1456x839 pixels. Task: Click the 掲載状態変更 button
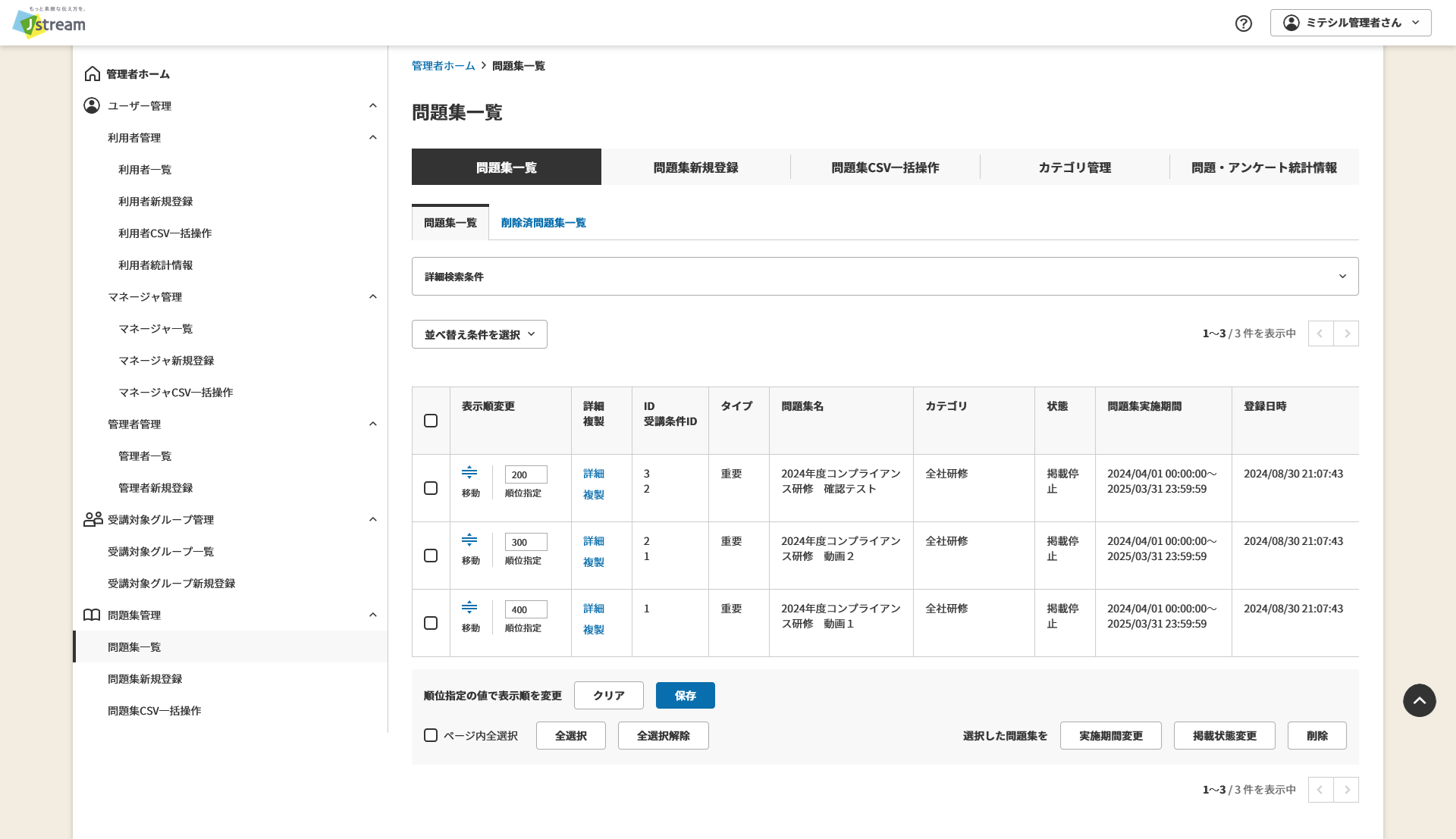point(1225,735)
